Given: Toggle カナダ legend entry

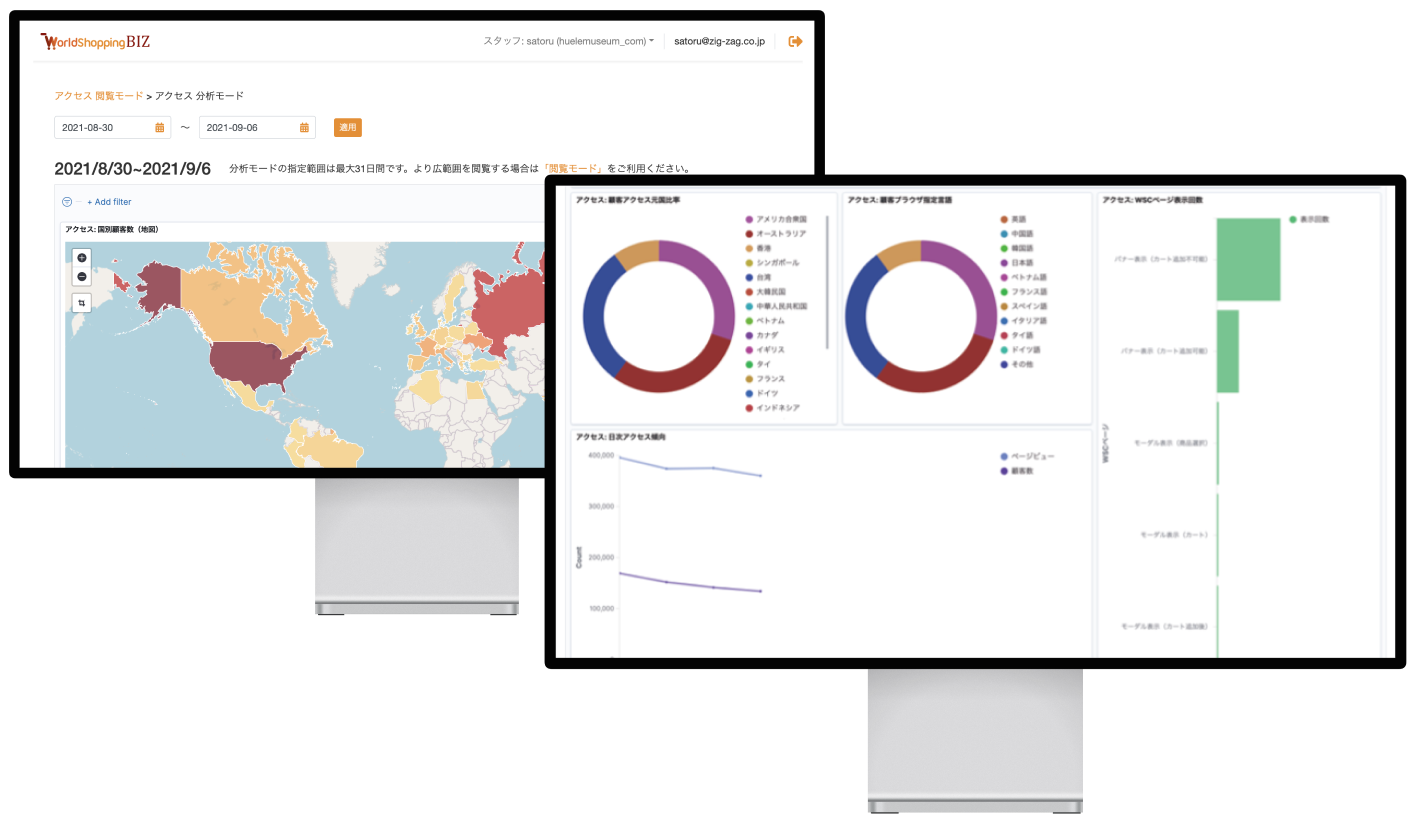Looking at the screenshot, I should pos(762,335).
